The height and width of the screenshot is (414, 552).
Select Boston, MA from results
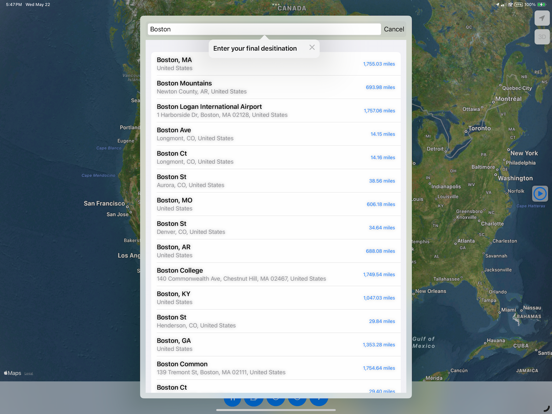tap(276, 64)
